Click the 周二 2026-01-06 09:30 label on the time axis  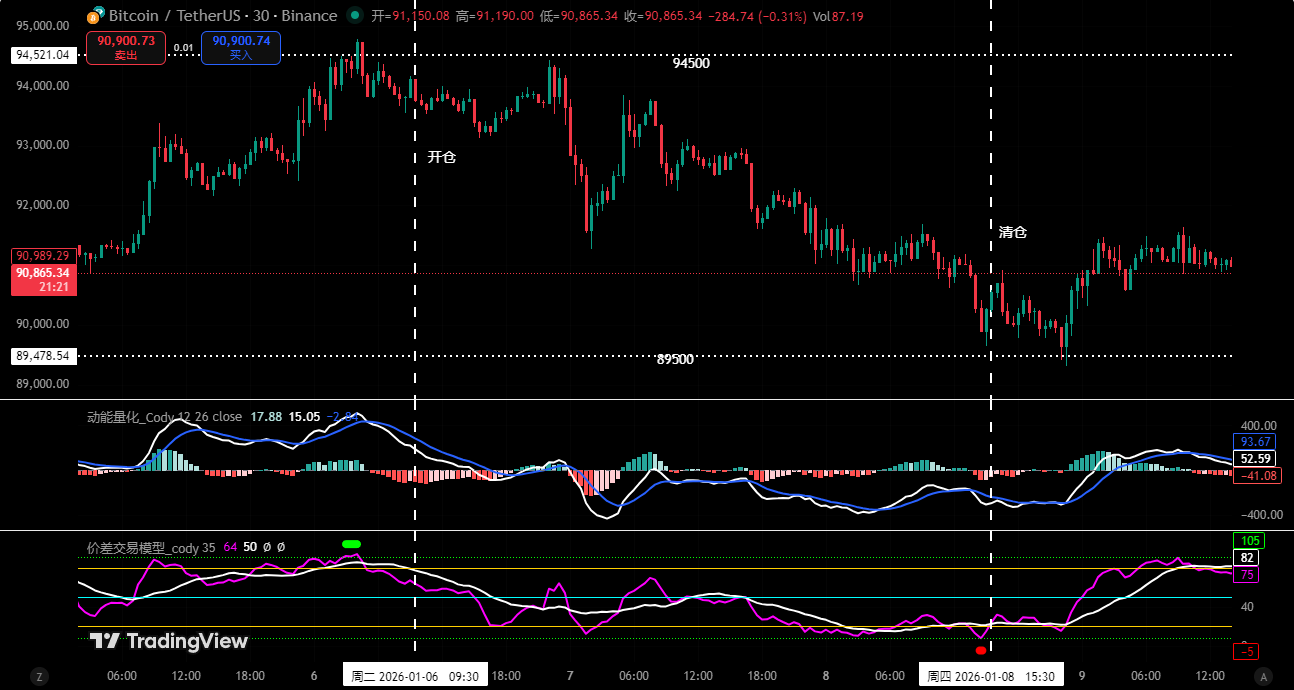pyautogui.click(x=414, y=675)
